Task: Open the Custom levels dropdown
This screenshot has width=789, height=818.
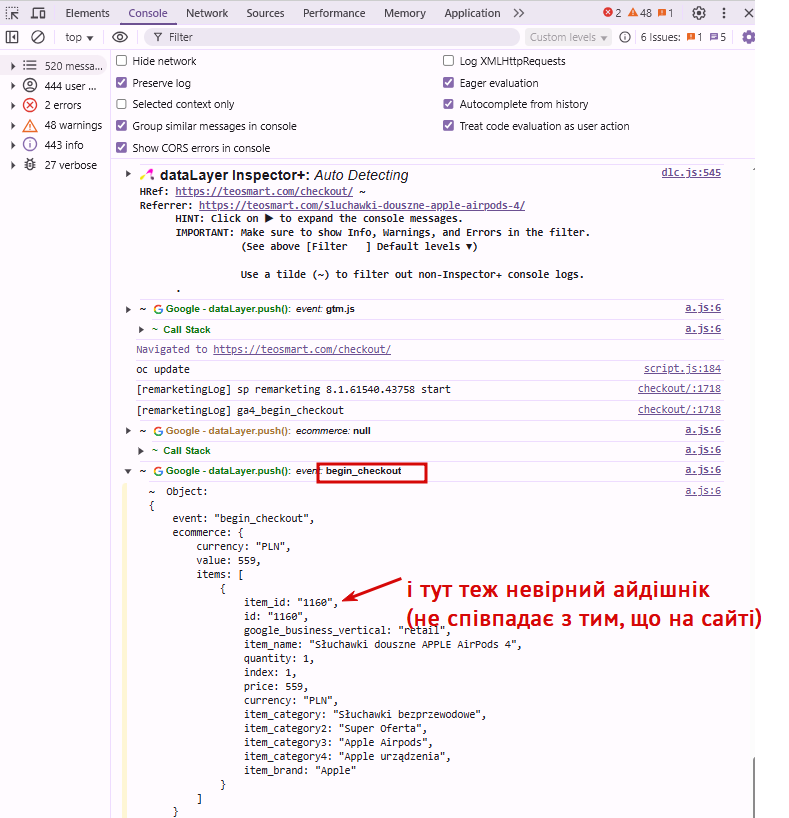Action: [x=568, y=37]
